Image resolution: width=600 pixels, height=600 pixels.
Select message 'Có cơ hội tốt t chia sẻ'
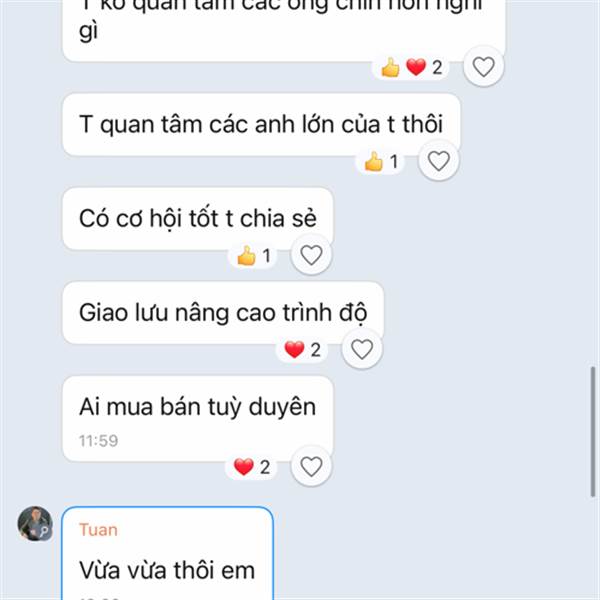(197, 218)
